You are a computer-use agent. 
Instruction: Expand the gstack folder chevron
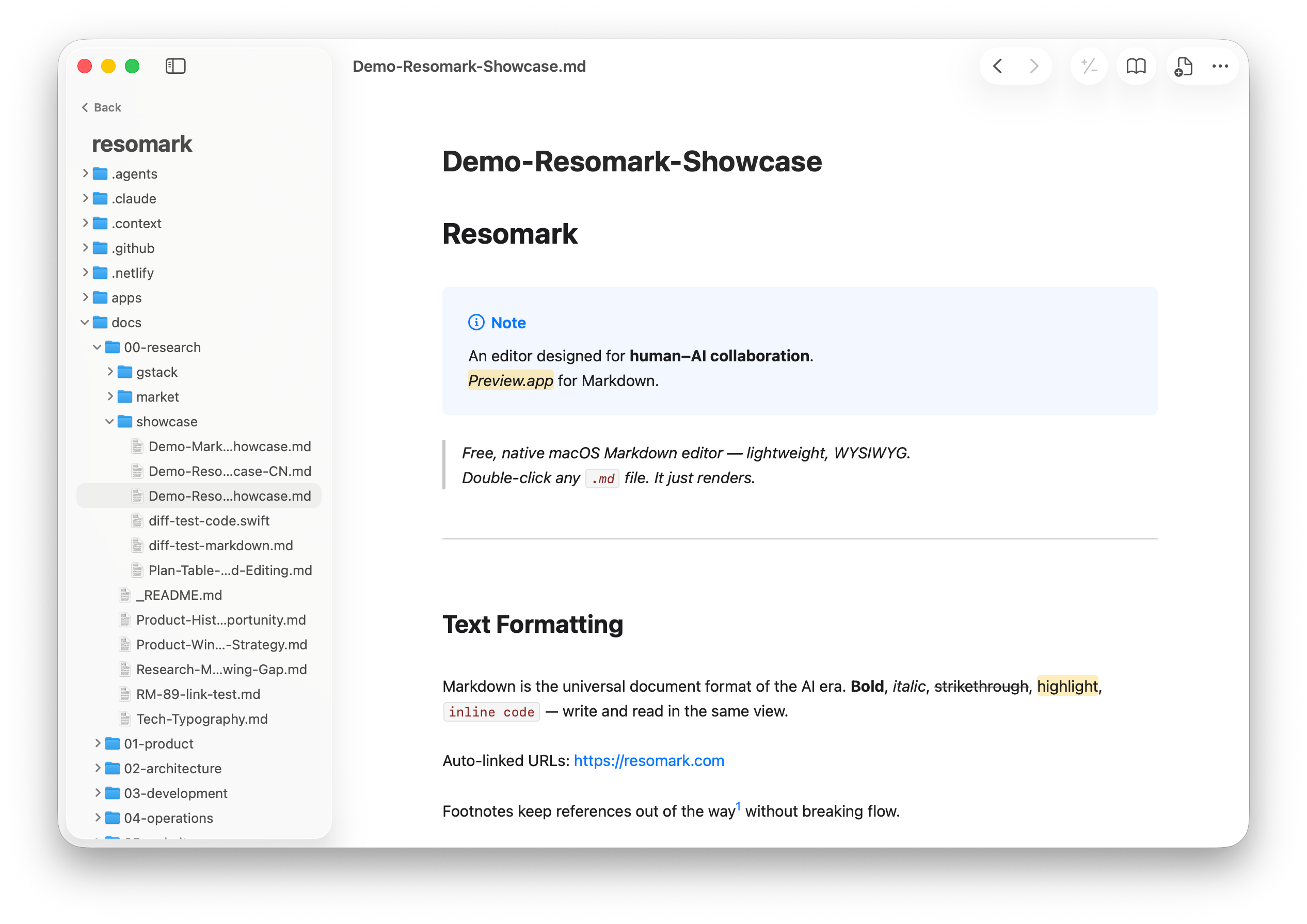pos(110,371)
